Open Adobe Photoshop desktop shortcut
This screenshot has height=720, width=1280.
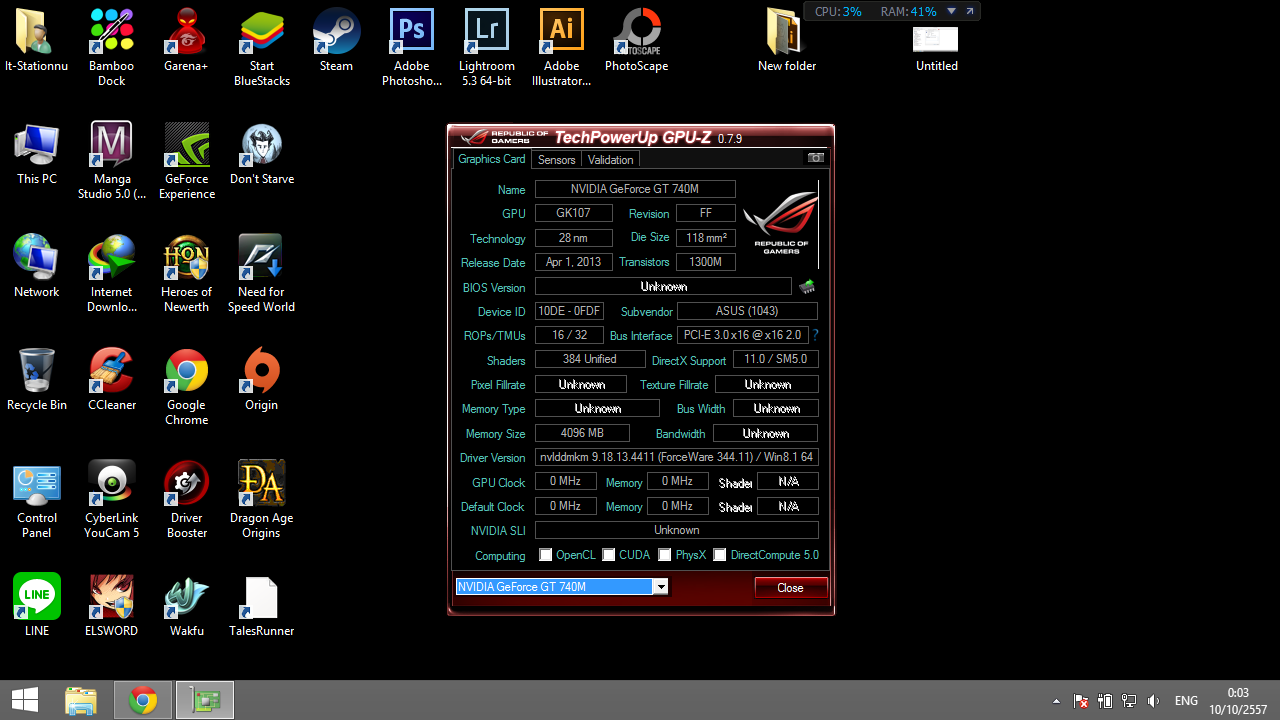coord(411,48)
